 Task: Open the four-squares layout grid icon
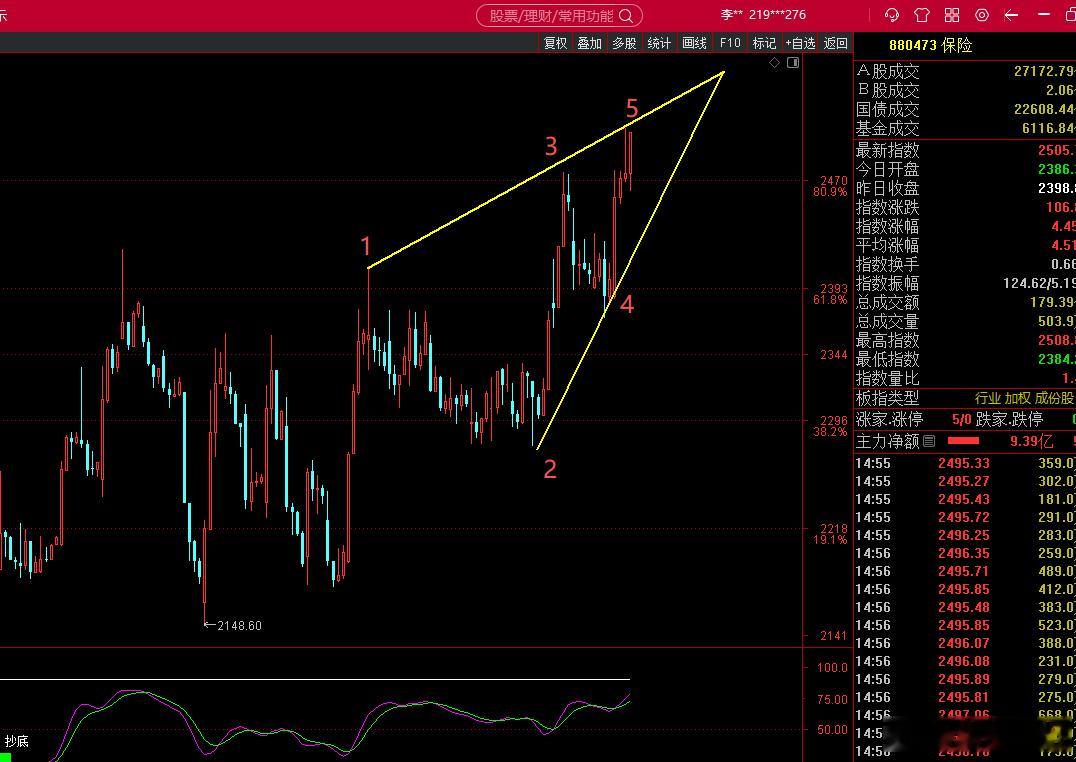point(952,14)
